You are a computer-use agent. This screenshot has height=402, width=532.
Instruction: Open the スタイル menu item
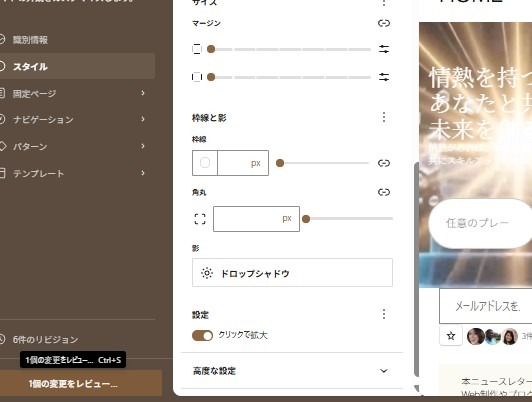pos(77,66)
